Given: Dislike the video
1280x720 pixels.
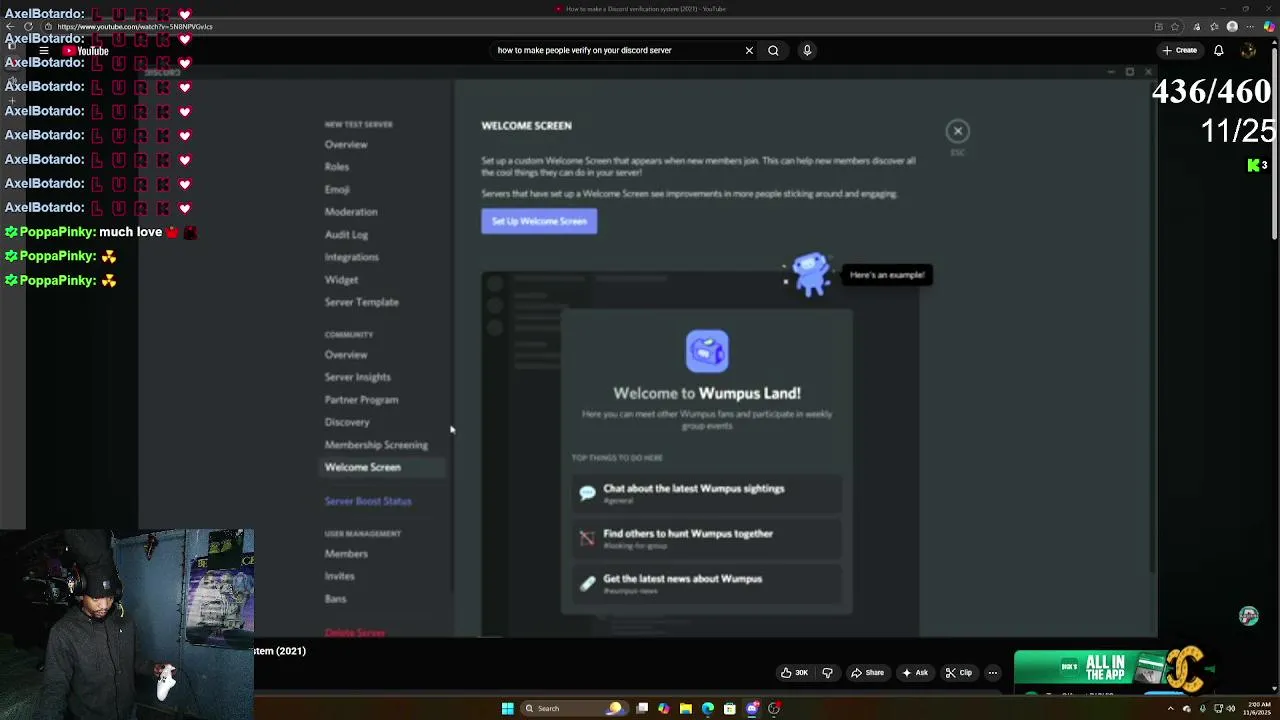Looking at the screenshot, I should (827, 673).
